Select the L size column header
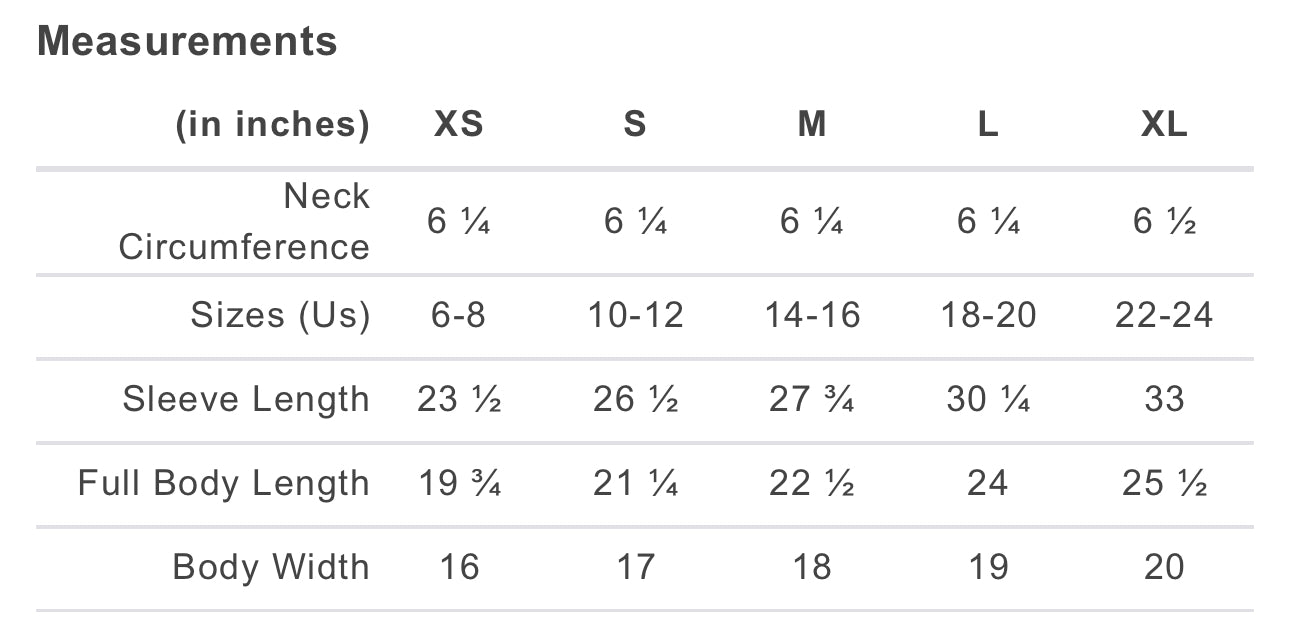The image size is (1290, 619). [x=988, y=124]
